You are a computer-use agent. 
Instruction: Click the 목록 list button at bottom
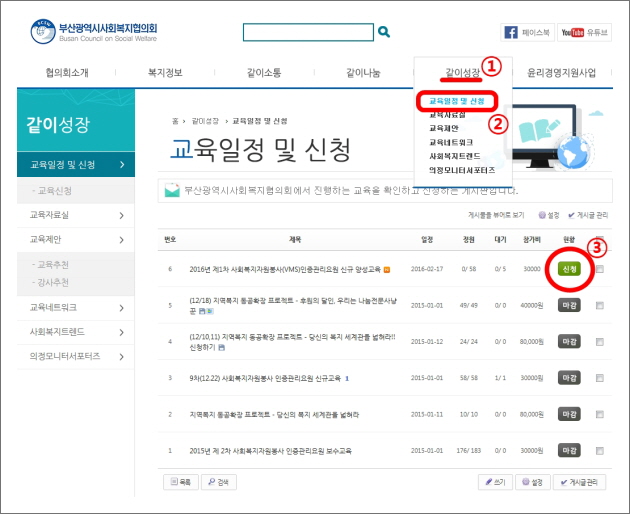(181, 482)
